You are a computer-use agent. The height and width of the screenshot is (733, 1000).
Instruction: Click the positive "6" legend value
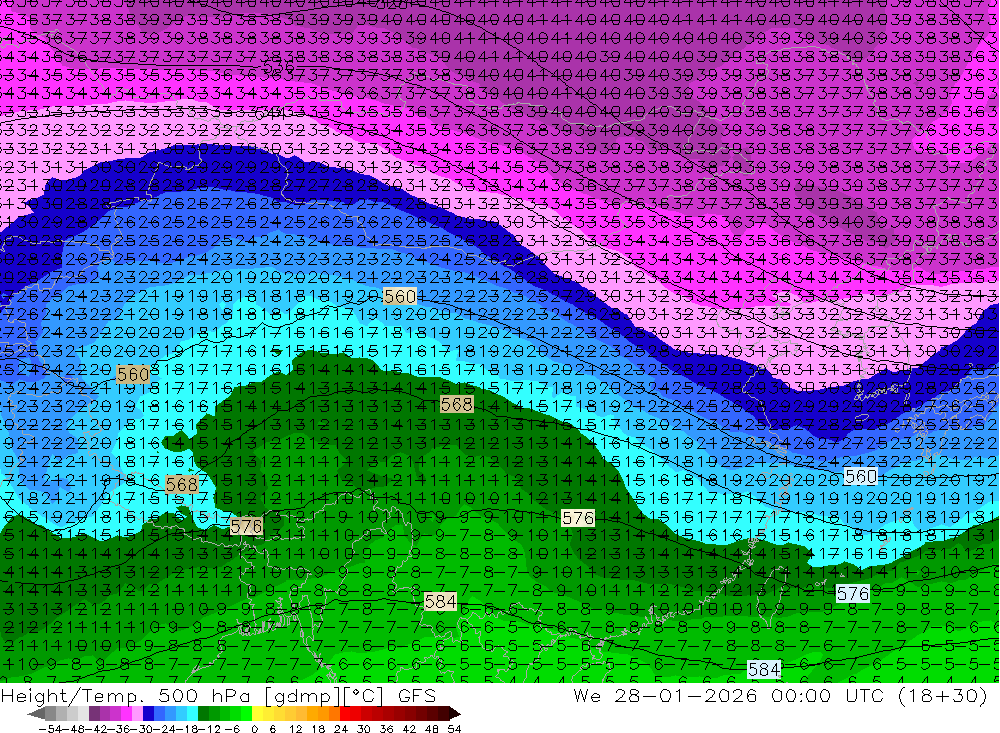pos(272,729)
